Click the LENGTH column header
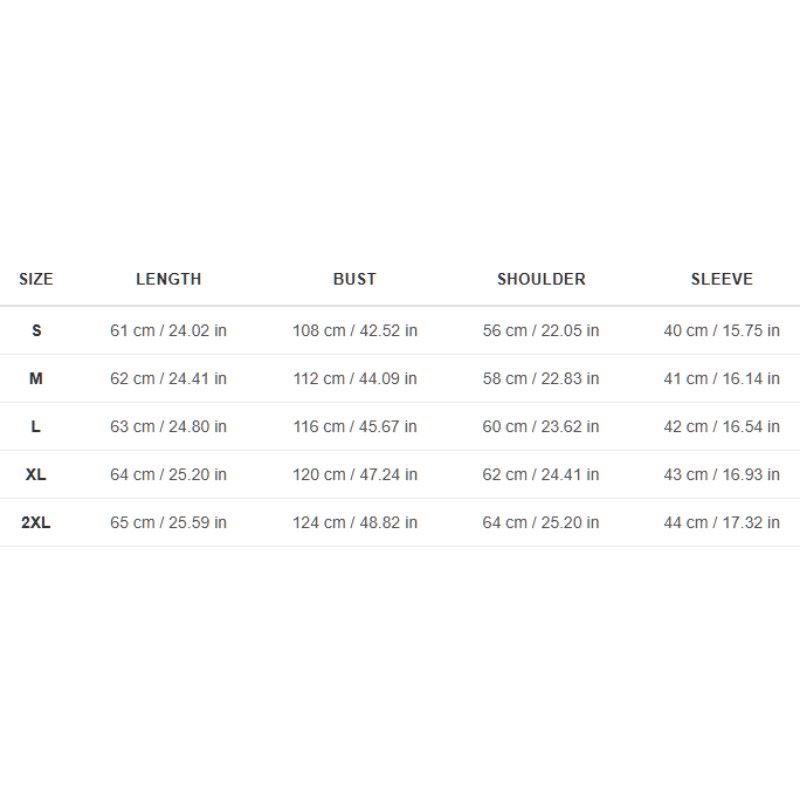 [x=168, y=279]
